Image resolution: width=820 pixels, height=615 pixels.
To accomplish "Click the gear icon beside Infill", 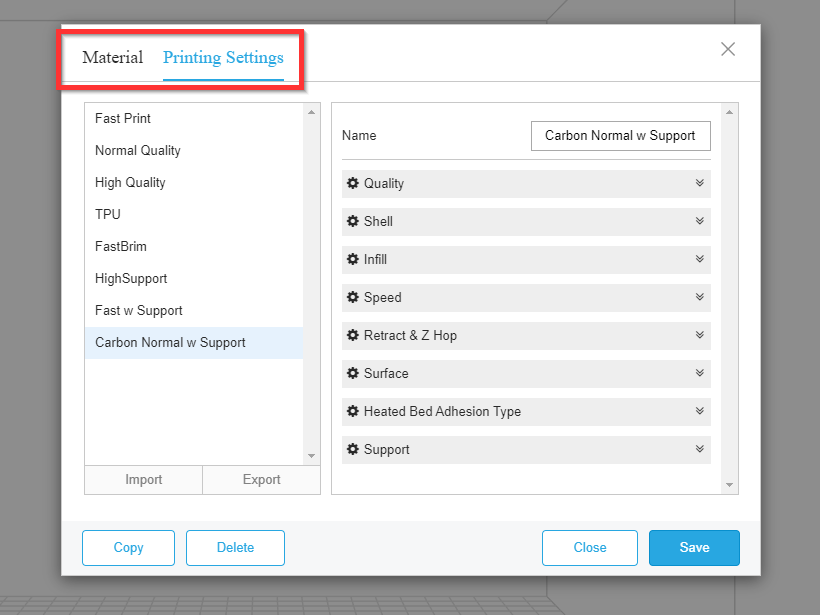I will tap(352, 259).
